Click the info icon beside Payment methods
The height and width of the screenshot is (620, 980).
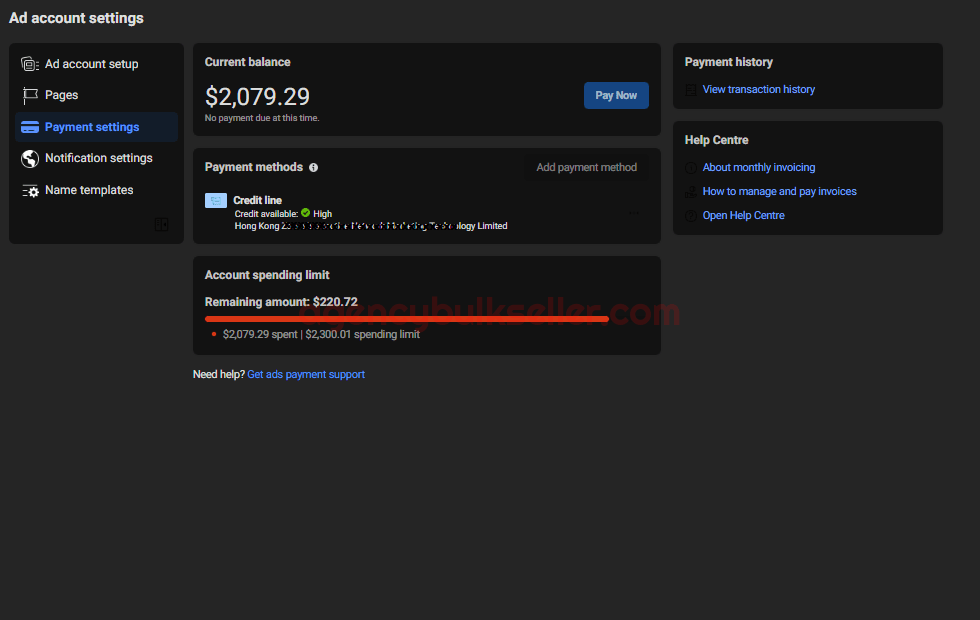coord(313,168)
